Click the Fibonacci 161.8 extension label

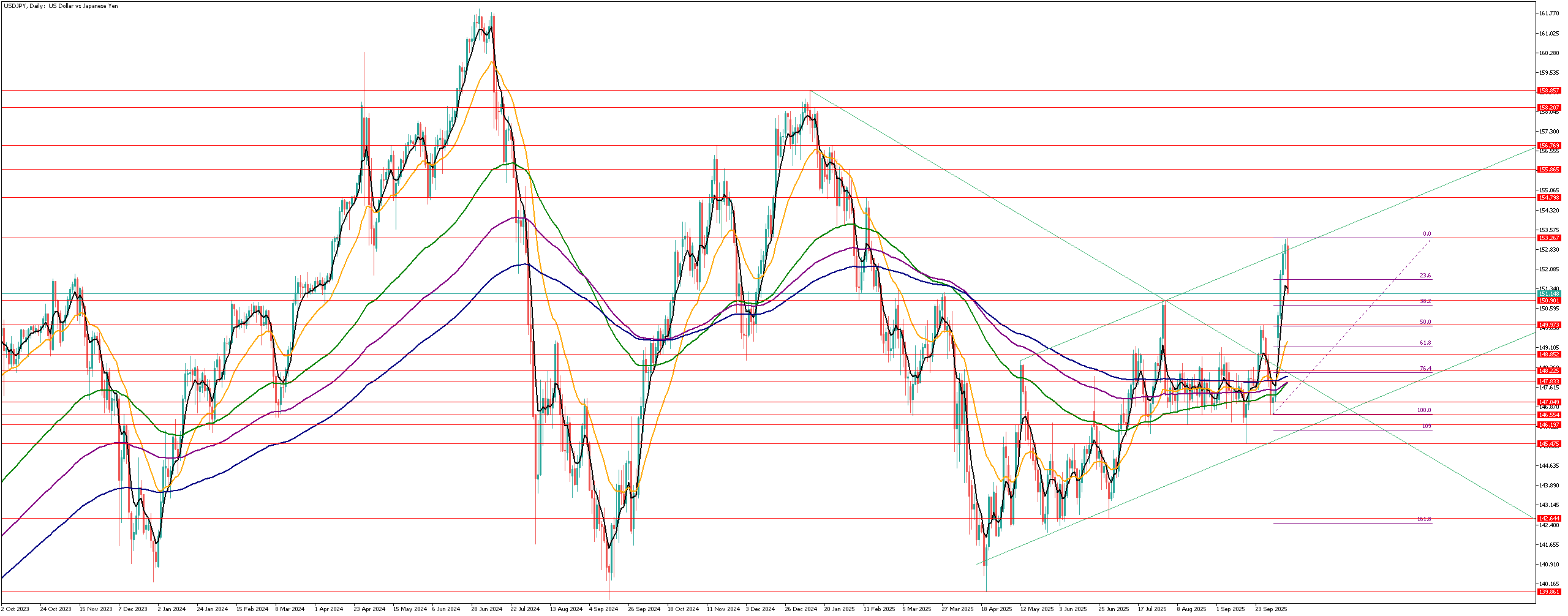pyautogui.click(x=1424, y=519)
